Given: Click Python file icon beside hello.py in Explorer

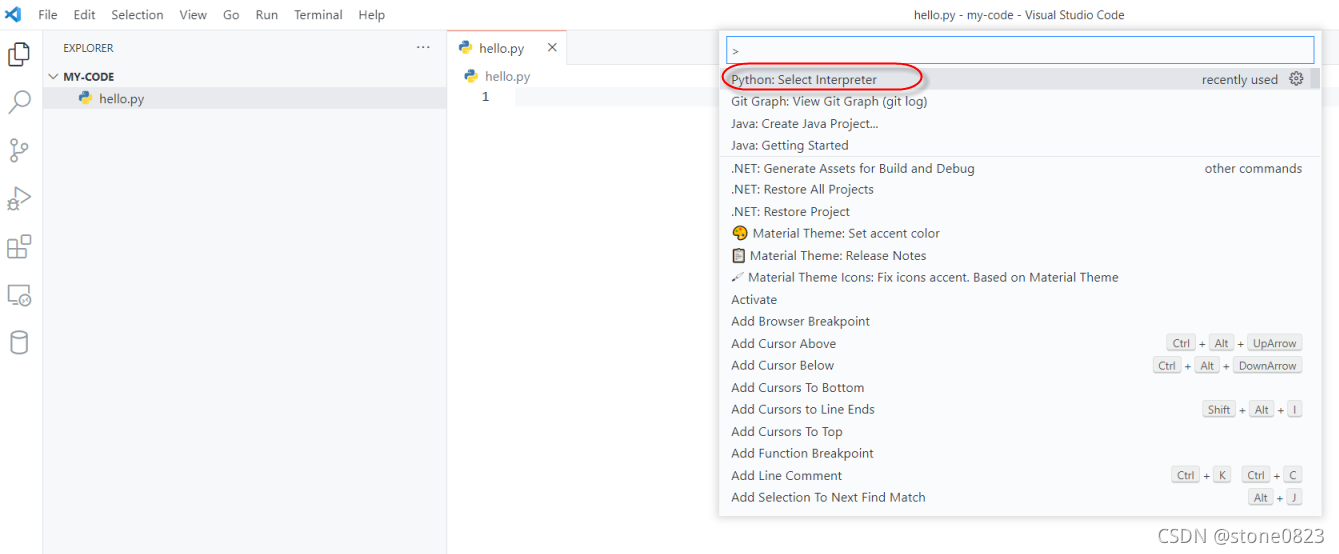Looking at the screenshot, I should tap(86, 98).
